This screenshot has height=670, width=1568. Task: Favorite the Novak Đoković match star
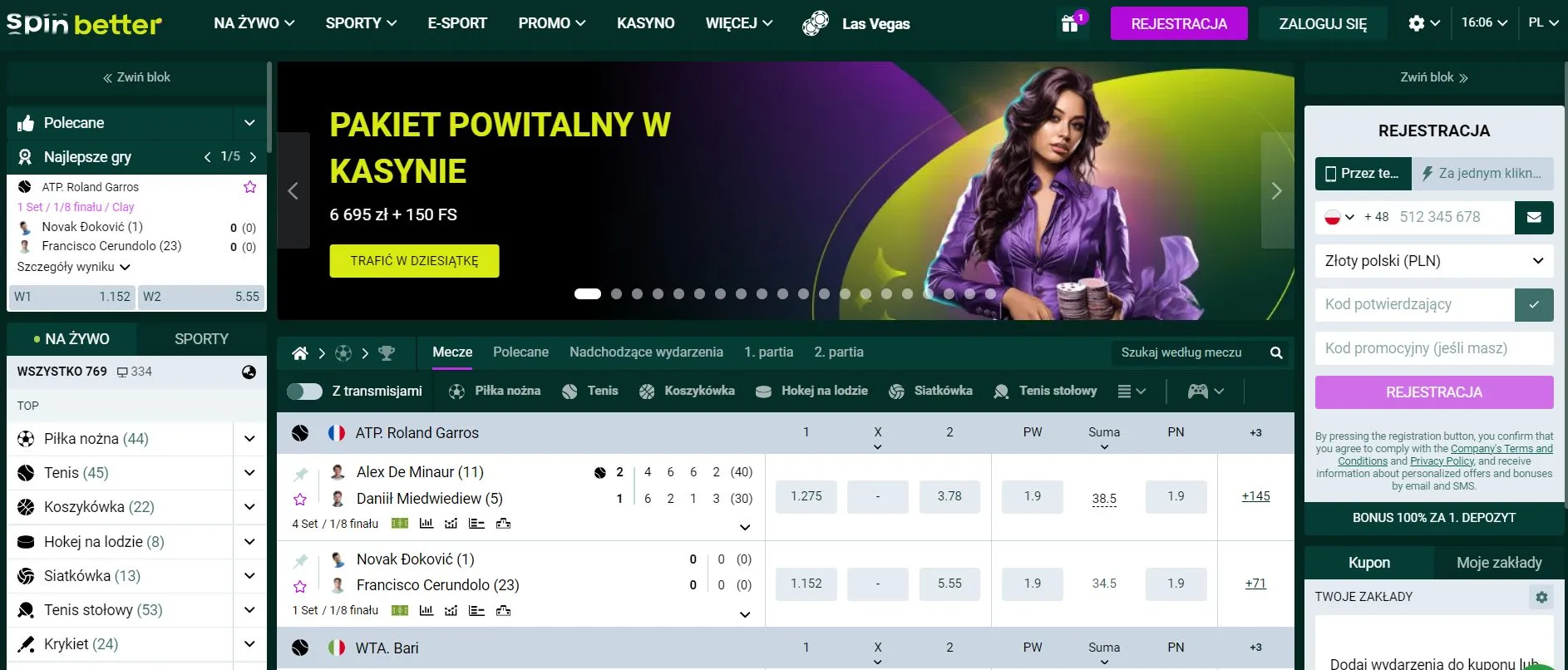(300, 587)
